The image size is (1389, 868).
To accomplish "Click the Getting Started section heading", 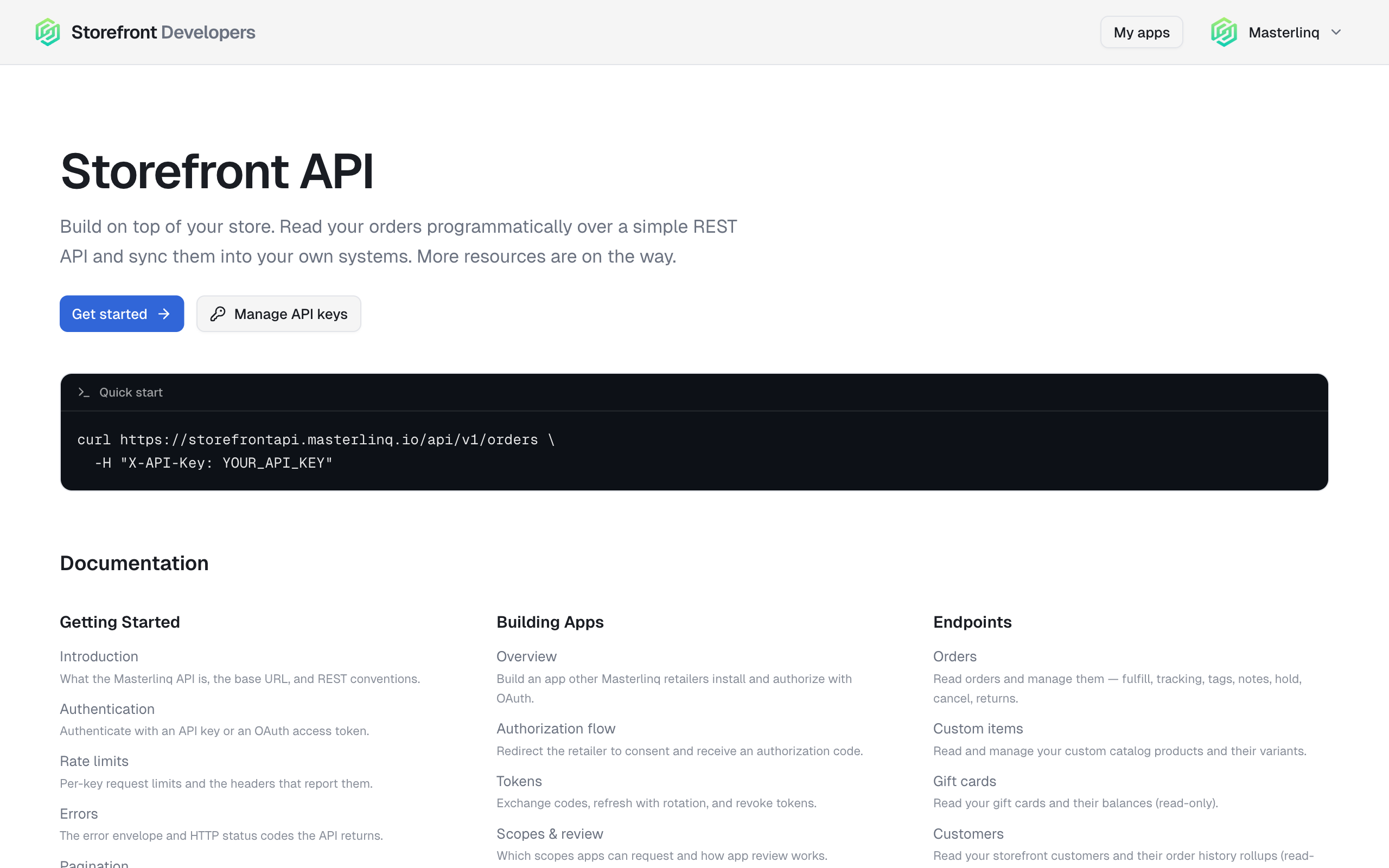I will pos(119,622).
